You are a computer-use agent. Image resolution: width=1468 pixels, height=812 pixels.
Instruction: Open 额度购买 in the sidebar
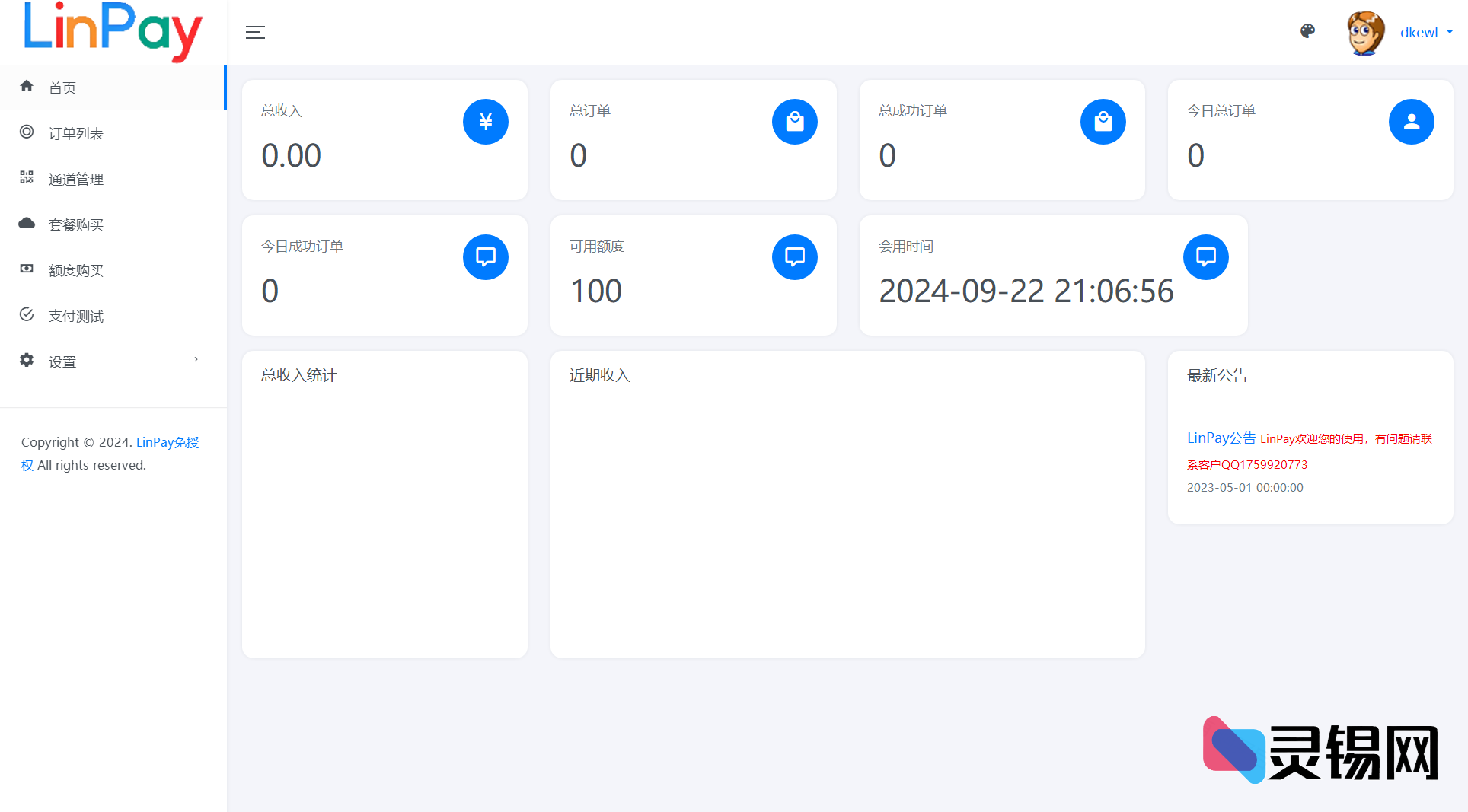(x=76, y=271)
